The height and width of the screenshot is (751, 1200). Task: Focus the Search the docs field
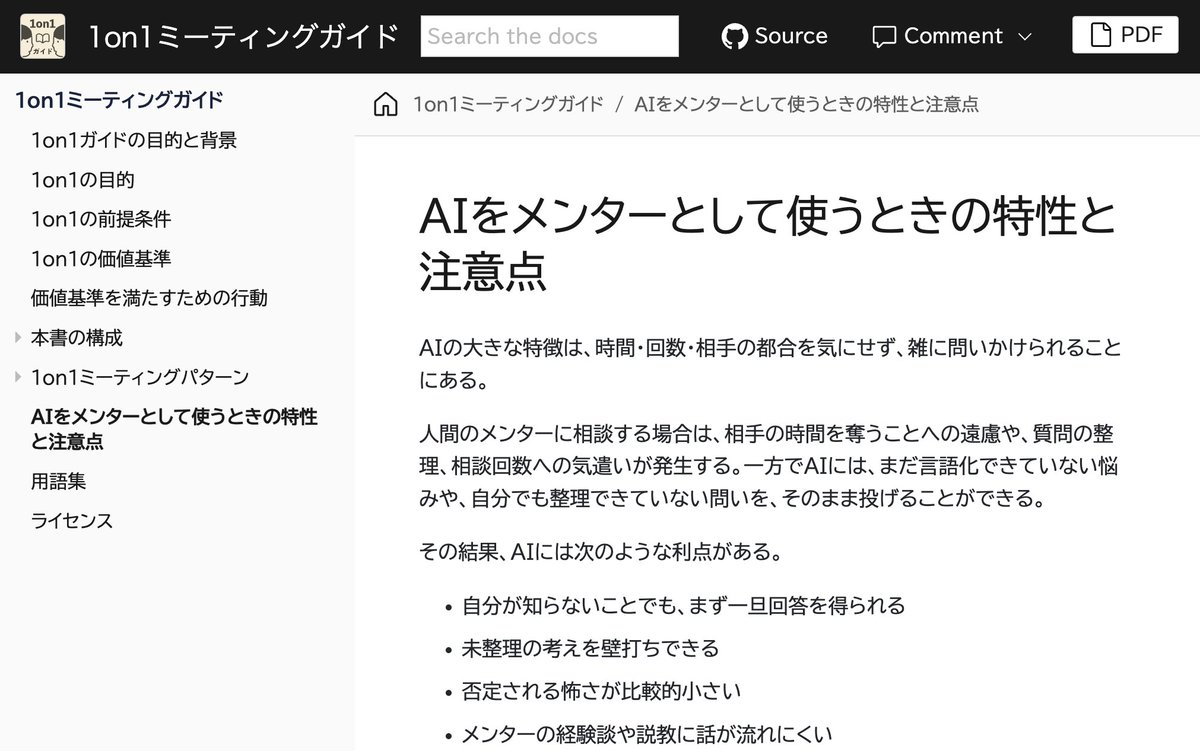pos(550,36)
